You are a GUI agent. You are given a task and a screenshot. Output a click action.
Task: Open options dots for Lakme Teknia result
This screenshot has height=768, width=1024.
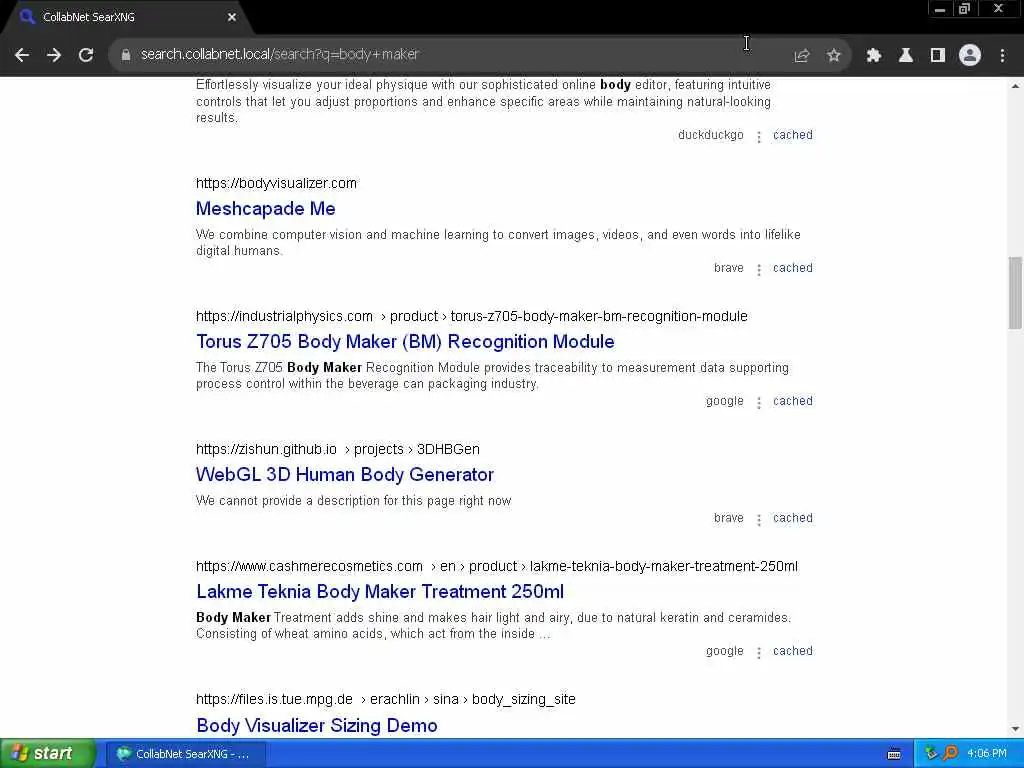(759, 653)
